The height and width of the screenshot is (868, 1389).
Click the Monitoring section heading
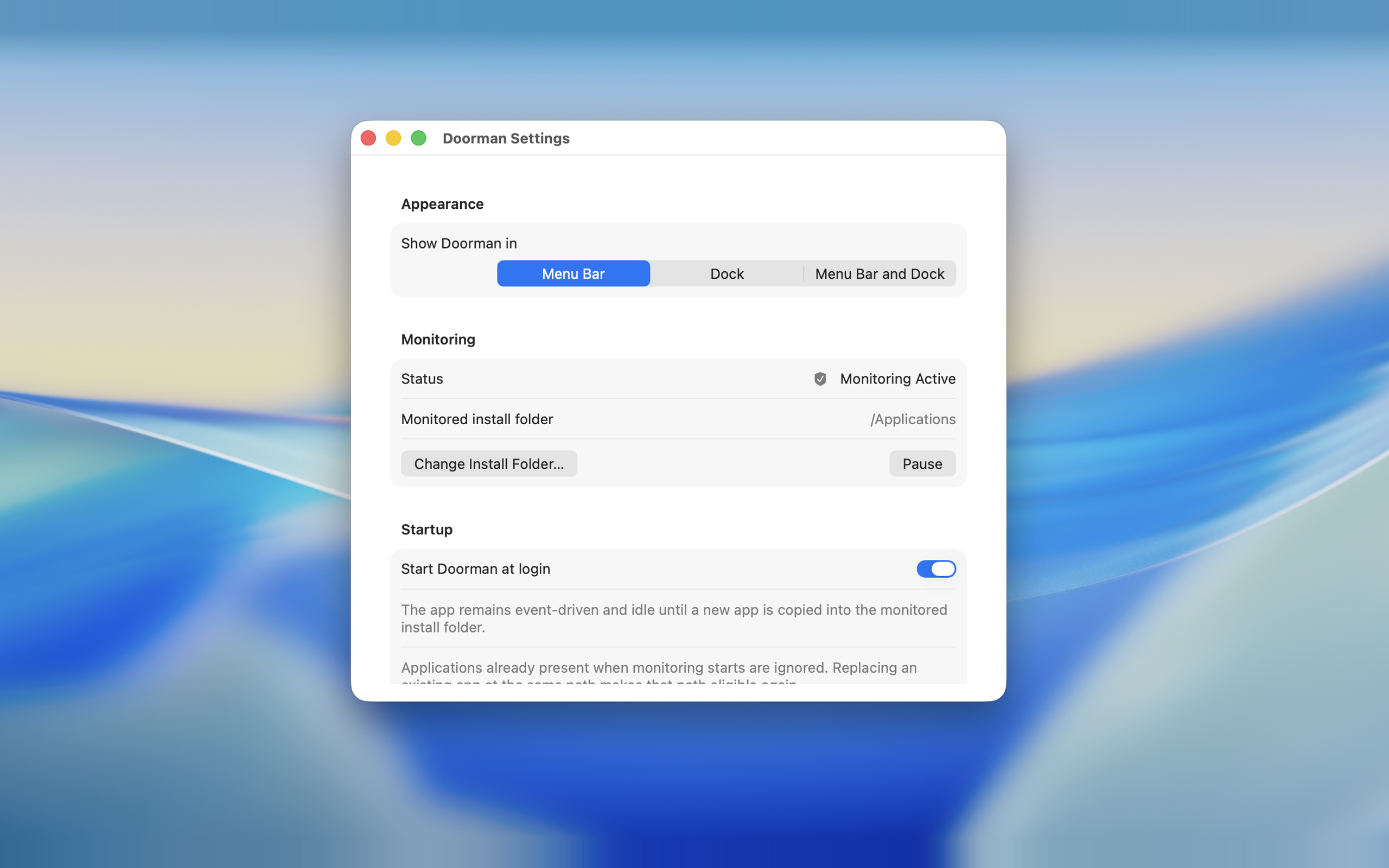click(x=438, y=339)
